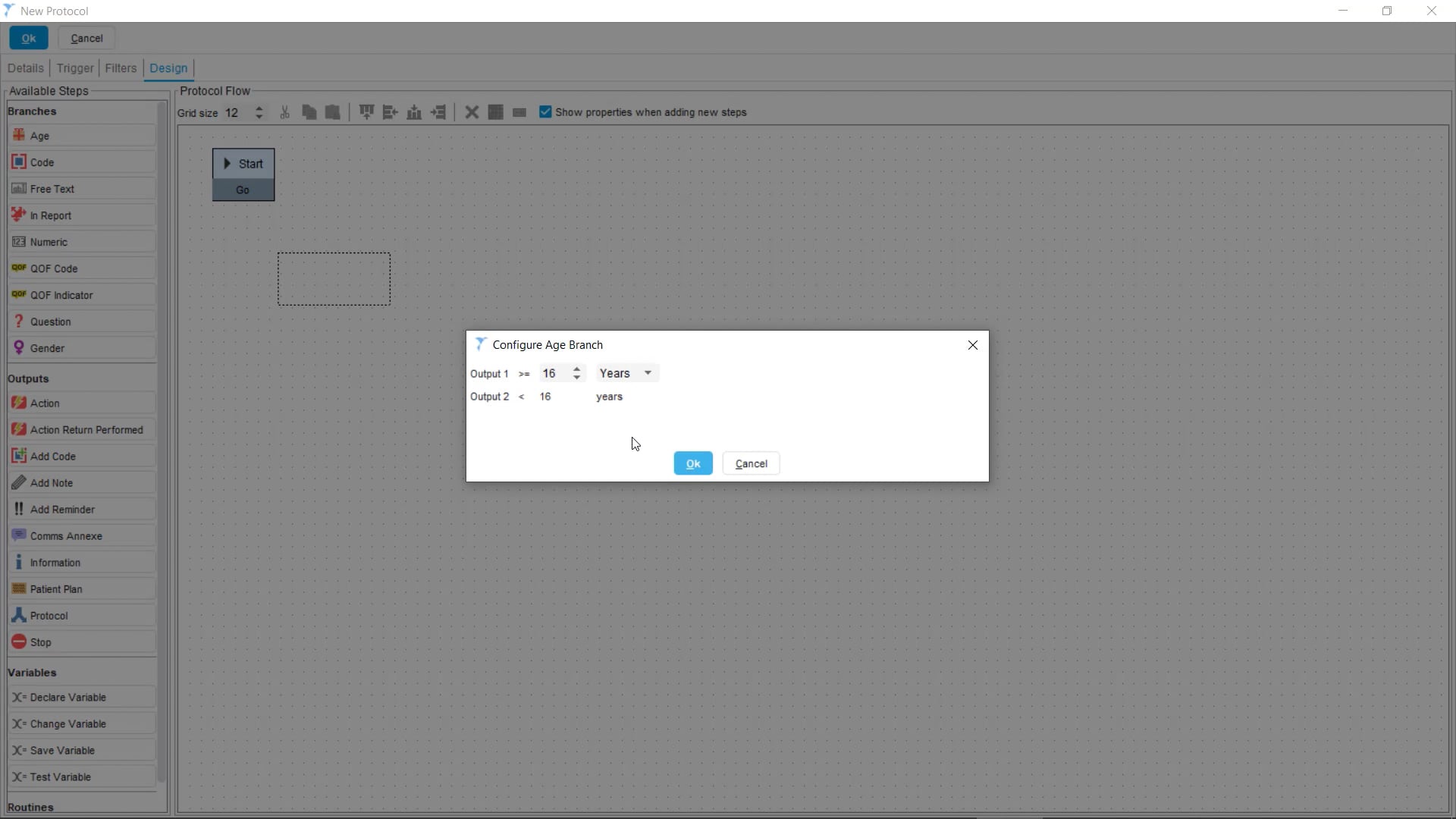Add an Information output step
This screenshot has height=819, width=1456.
click(x=82, y=563)
